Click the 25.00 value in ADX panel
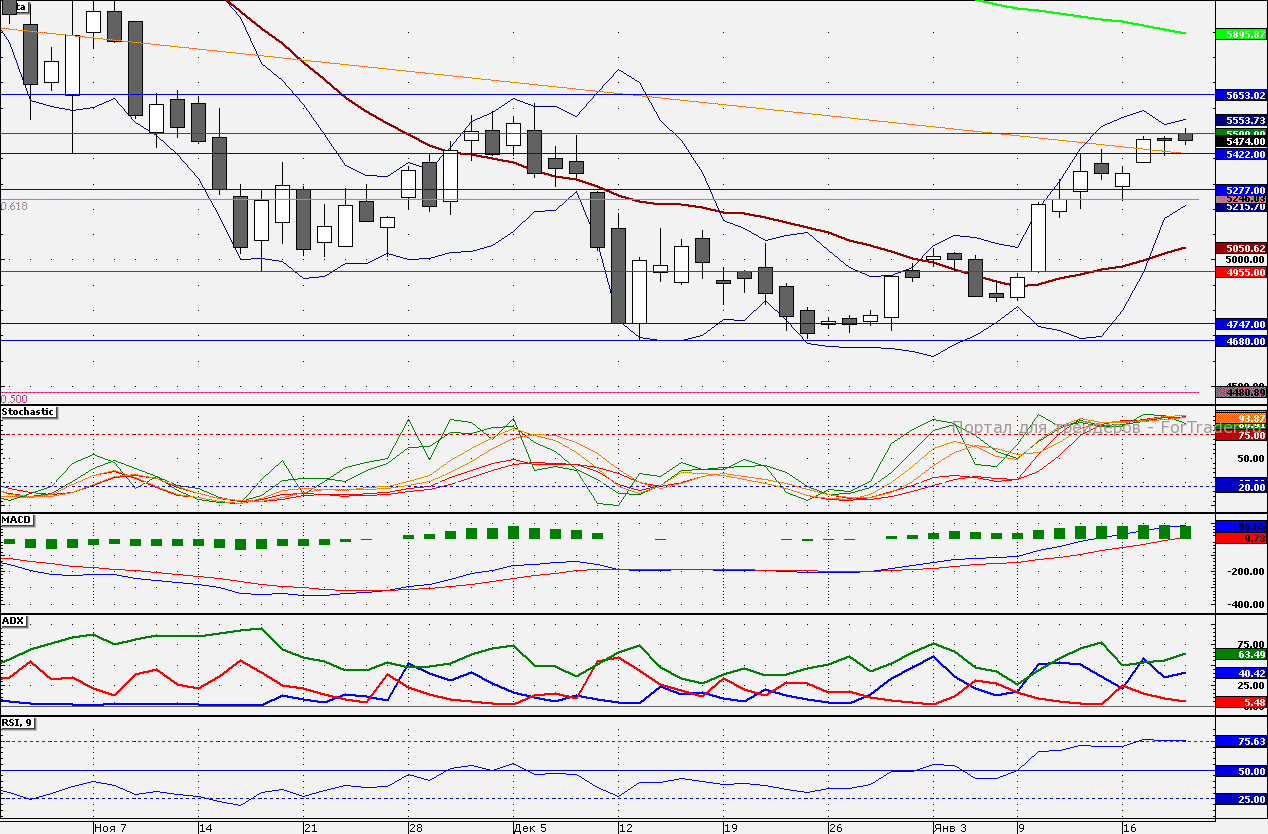 coord(1249,687)
